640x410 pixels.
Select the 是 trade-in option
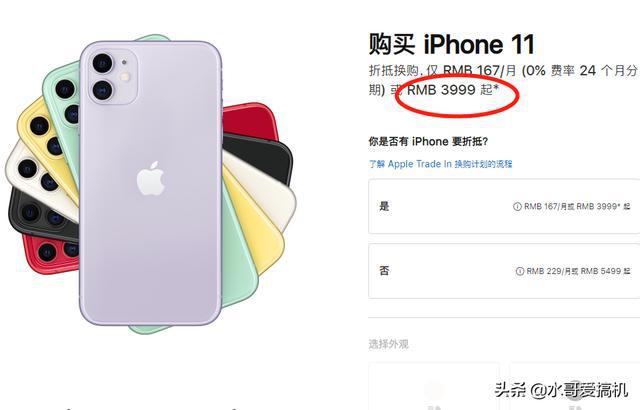coord(504,206)
